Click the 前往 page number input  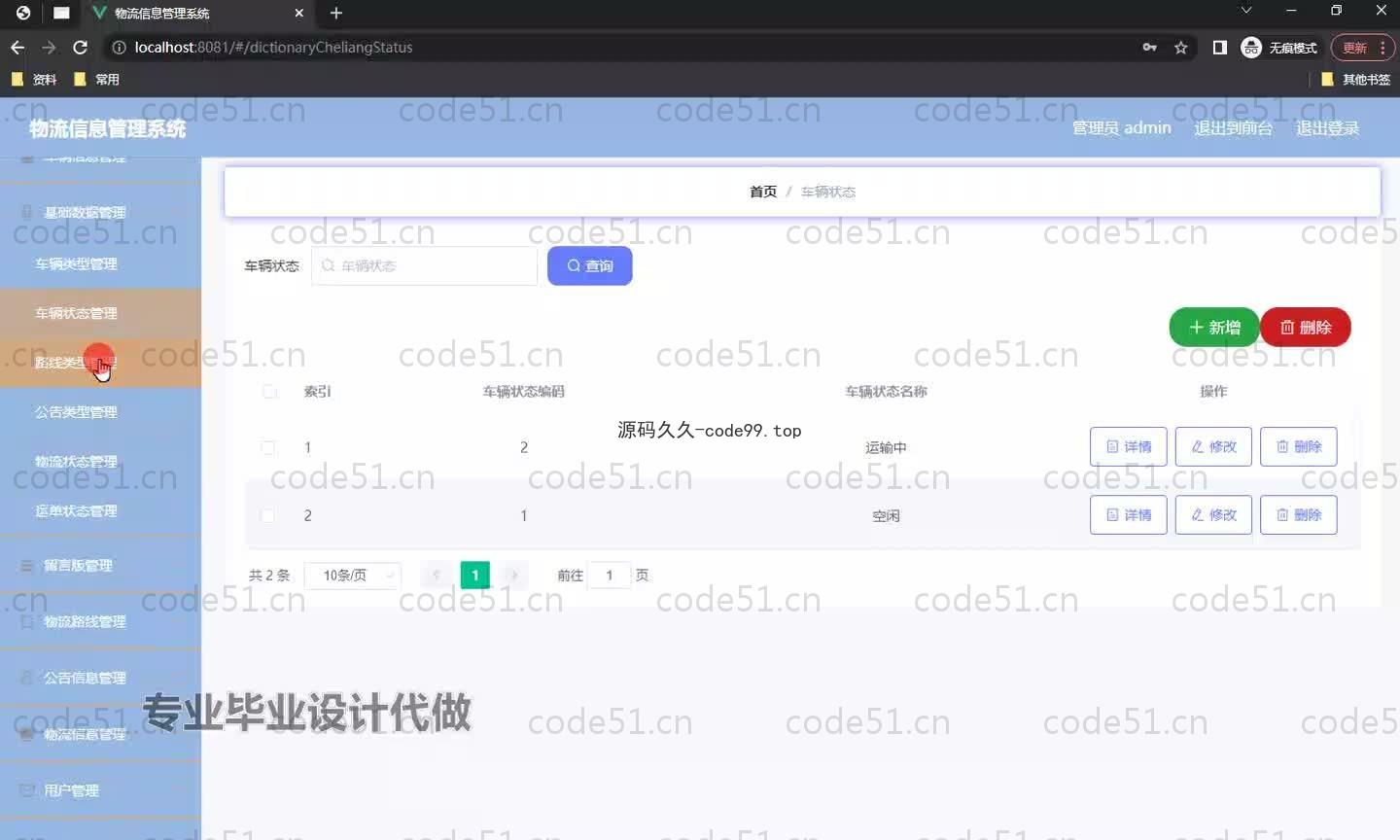(610, 576)
